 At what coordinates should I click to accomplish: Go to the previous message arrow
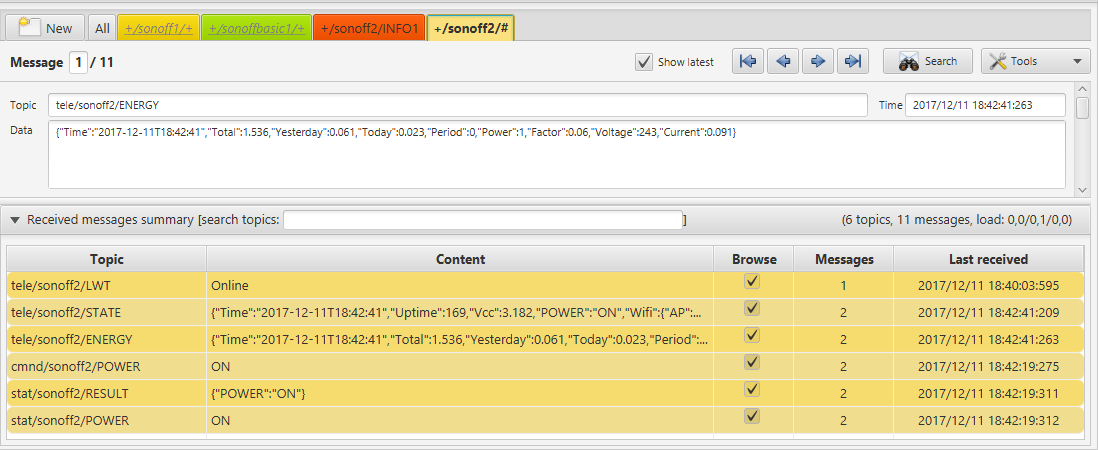784,62
